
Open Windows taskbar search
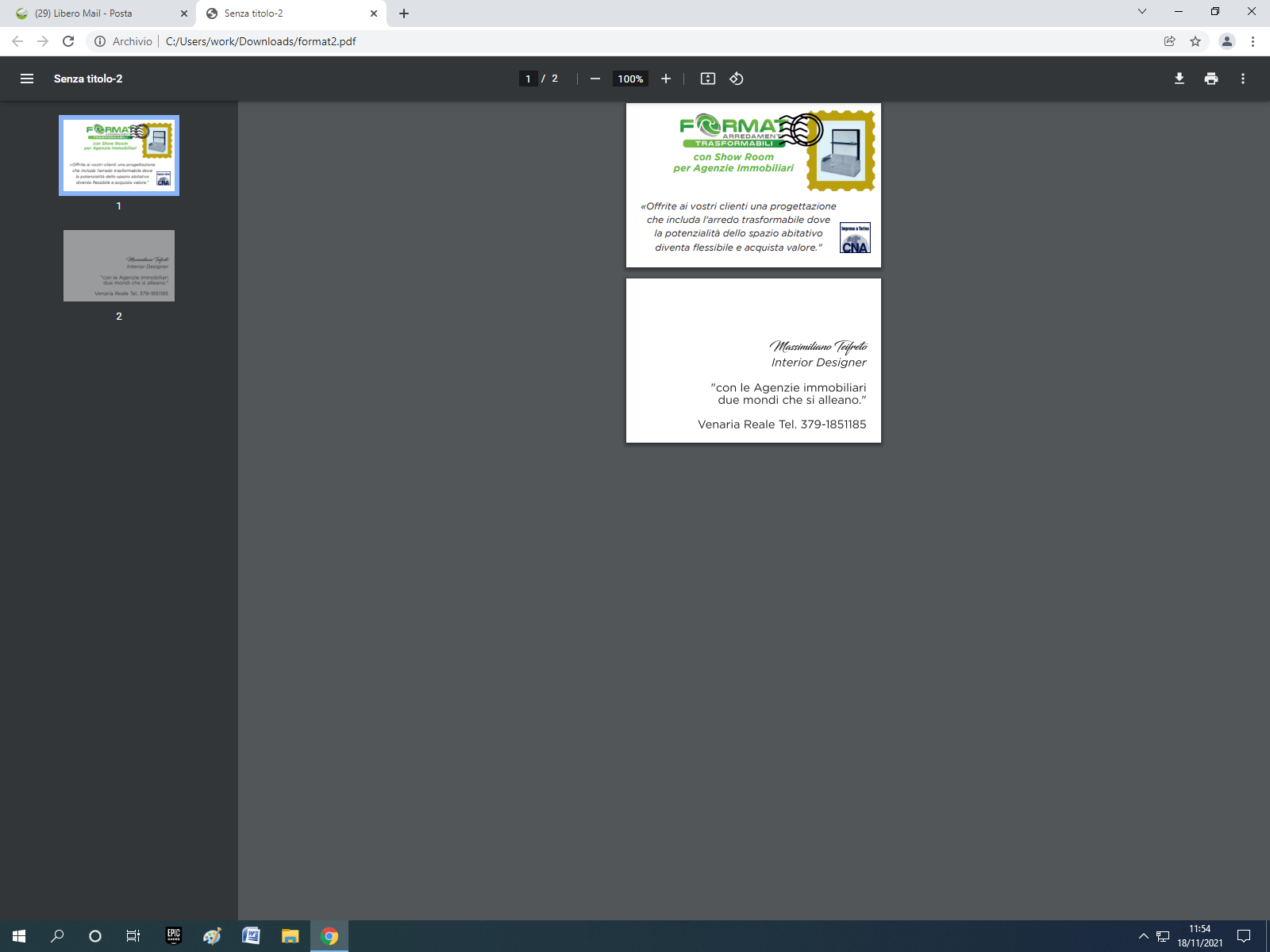tap(57, 936)
